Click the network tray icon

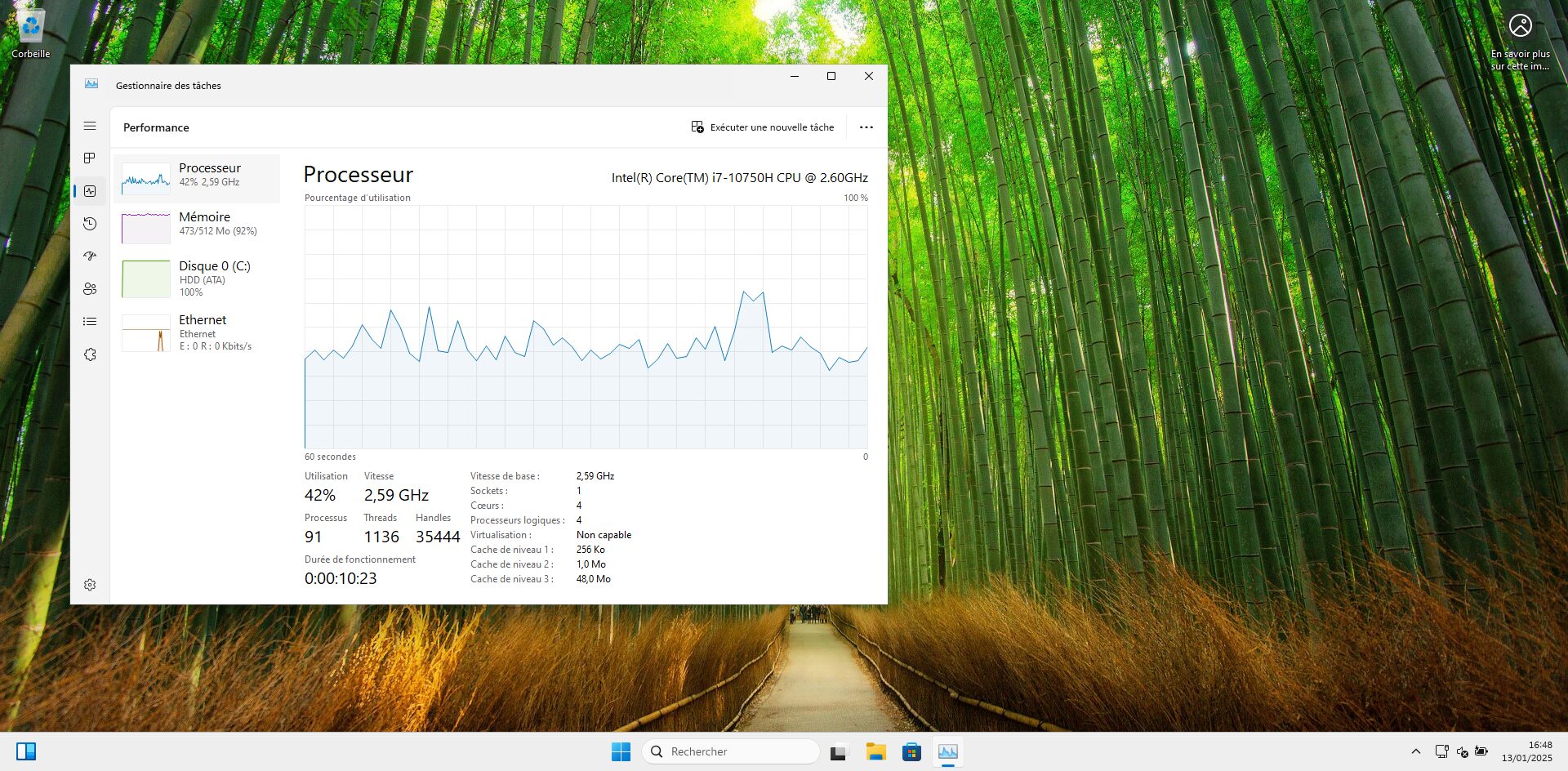pos(1441,751)
